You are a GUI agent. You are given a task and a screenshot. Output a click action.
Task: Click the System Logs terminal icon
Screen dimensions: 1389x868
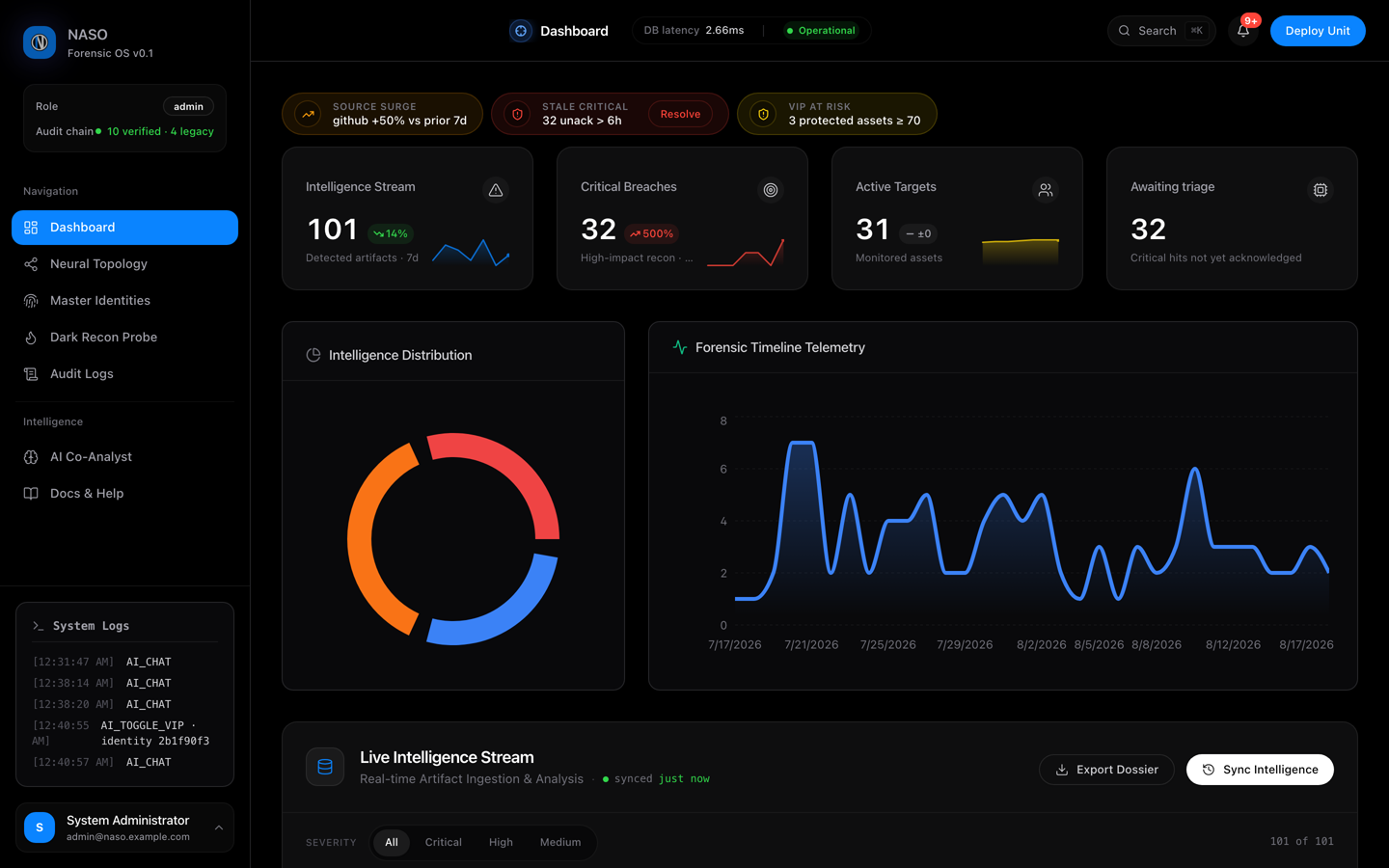pyautogui.click(x=39, y=626)
